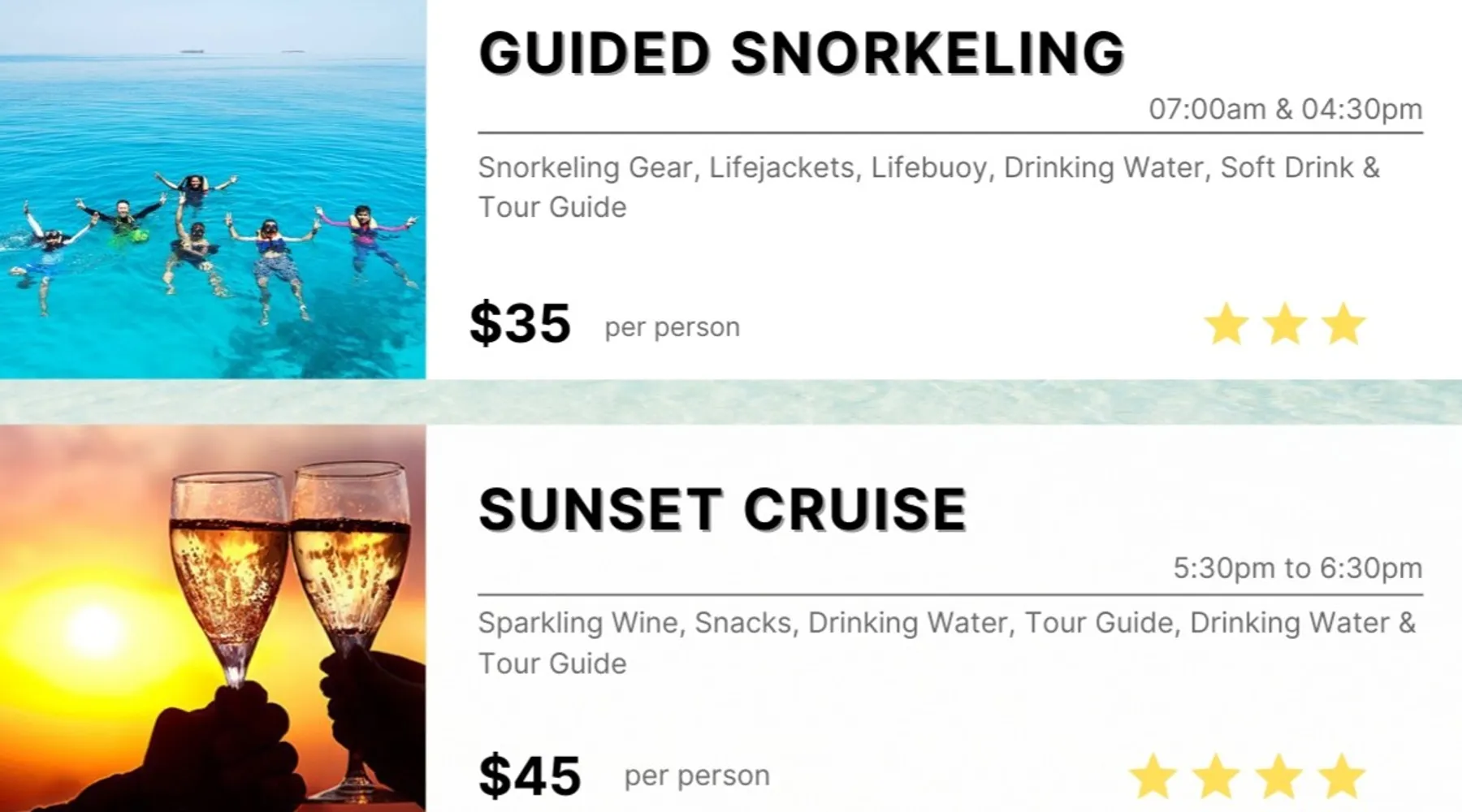Click the first star of Guided Snorkeling rating
Viewport: 1462px width, 812px height.
pyautogui.click(x=1226, y=324)
